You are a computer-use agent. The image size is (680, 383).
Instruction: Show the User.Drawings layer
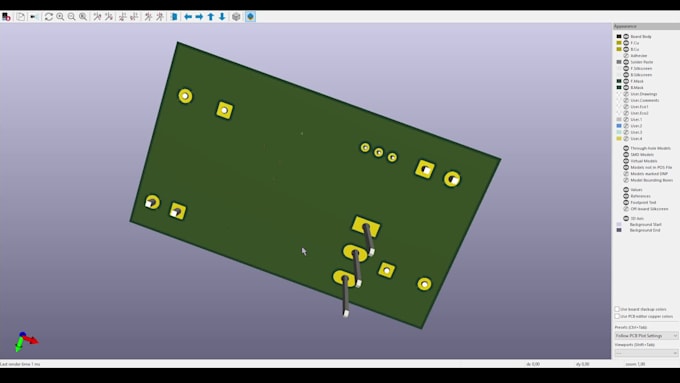[626, 94]
